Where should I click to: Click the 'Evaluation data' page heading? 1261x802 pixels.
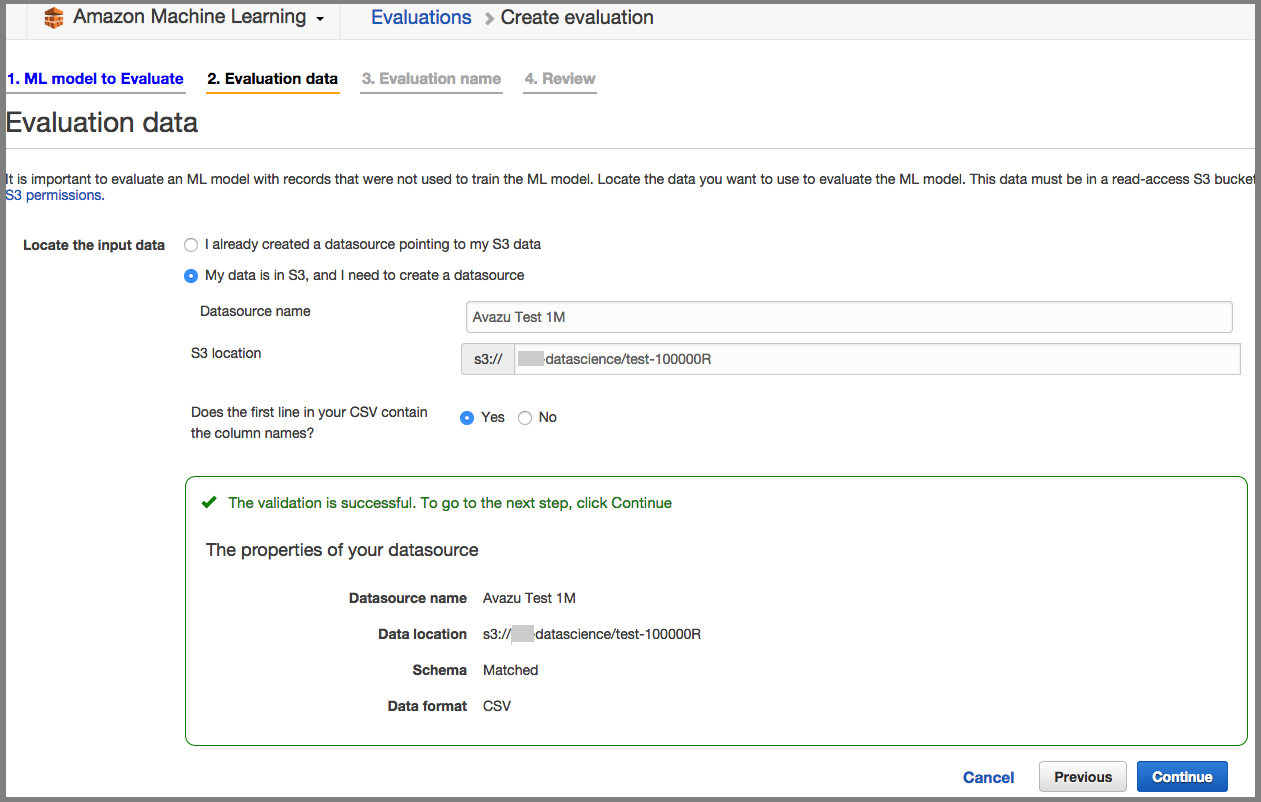tap(102, 122)
